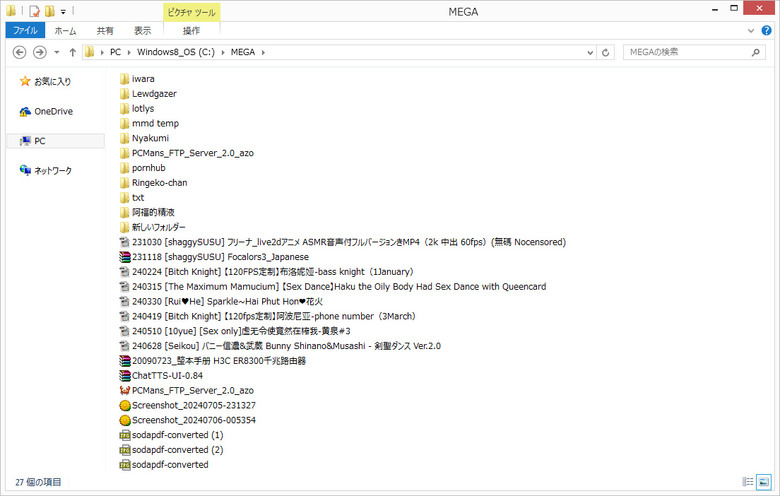This screenshot has height=496, width=780.
Task: Click the Screenshot_20240705-231327 image icon
Action: pyautogui.click(x=125, y=405)
